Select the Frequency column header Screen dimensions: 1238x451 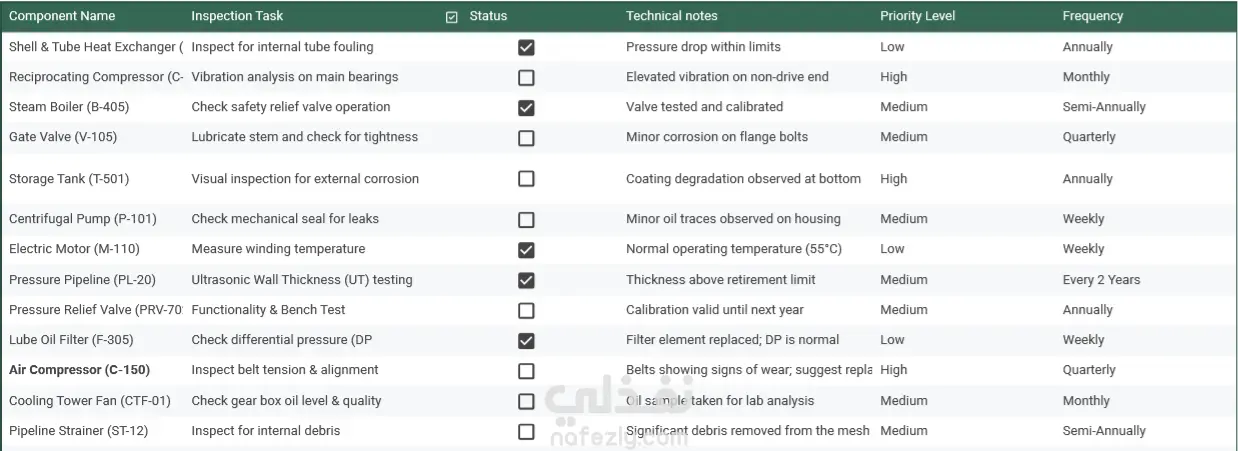1092,16
